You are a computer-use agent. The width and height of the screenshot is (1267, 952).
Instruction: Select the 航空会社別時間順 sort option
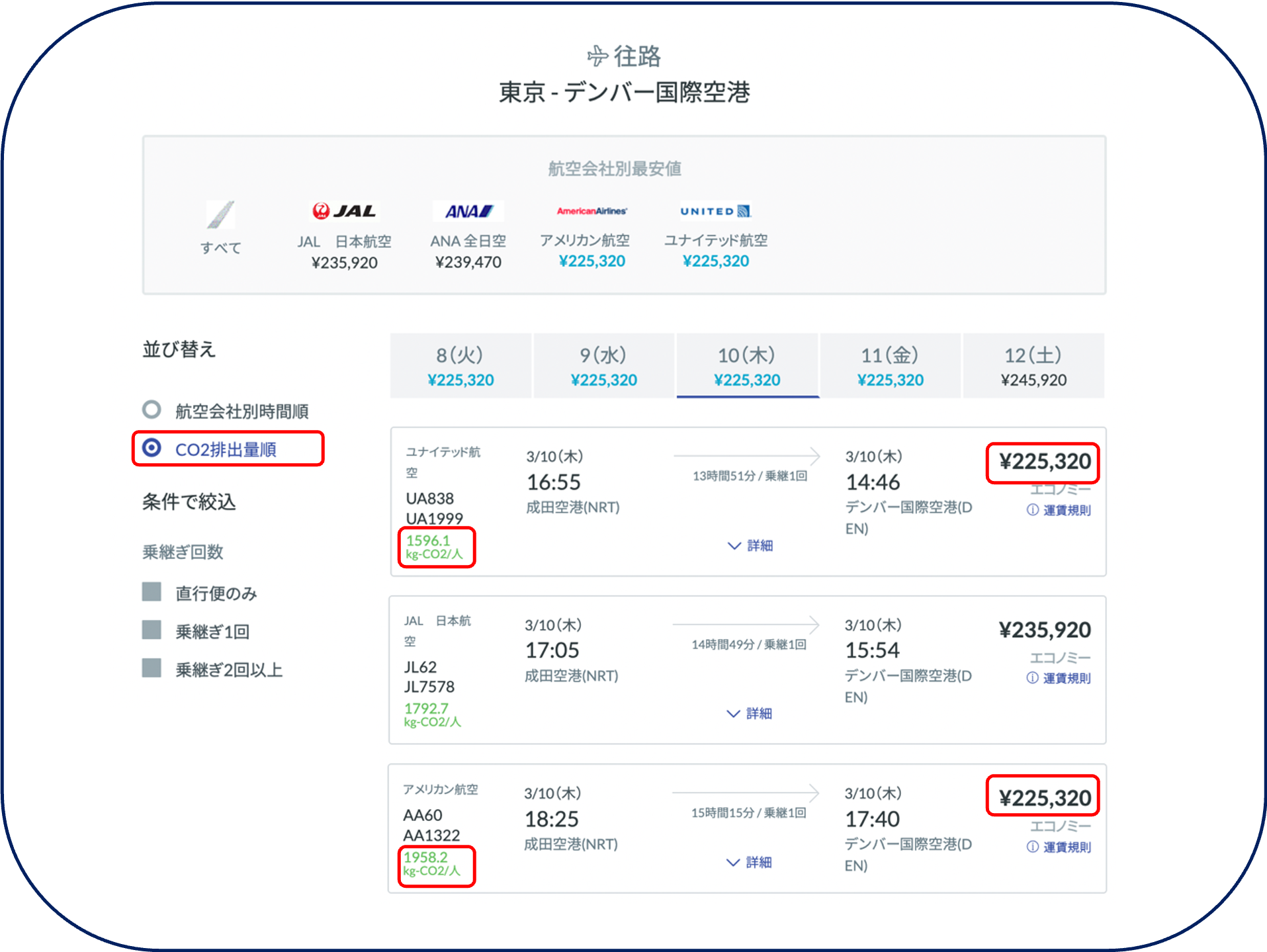point(153,410)
